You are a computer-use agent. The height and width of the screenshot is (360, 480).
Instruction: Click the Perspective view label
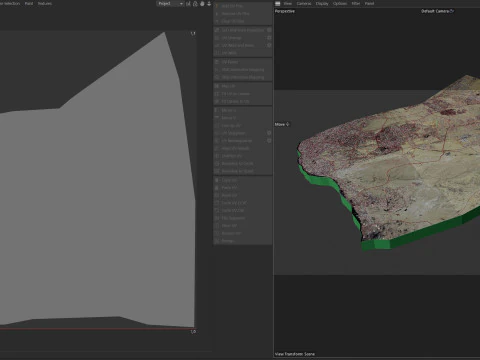click(x=285, y=11)
